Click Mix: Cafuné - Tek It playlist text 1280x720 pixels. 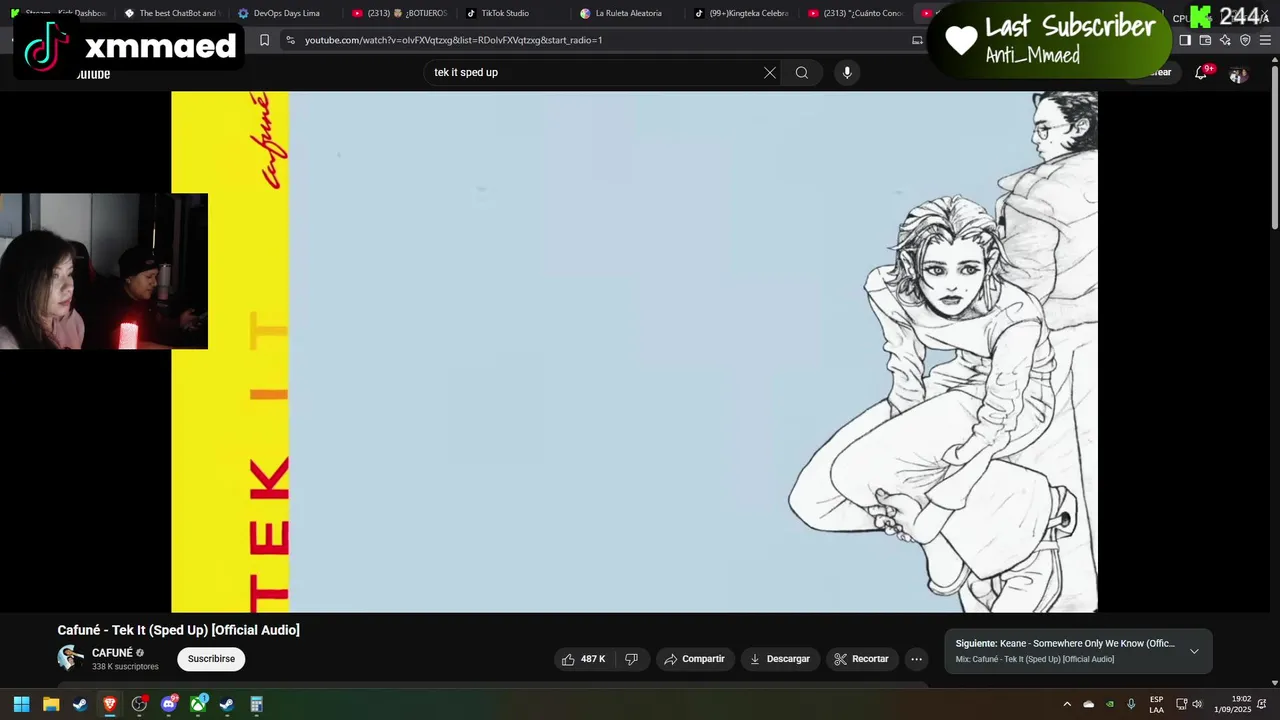coord(1034,659)
